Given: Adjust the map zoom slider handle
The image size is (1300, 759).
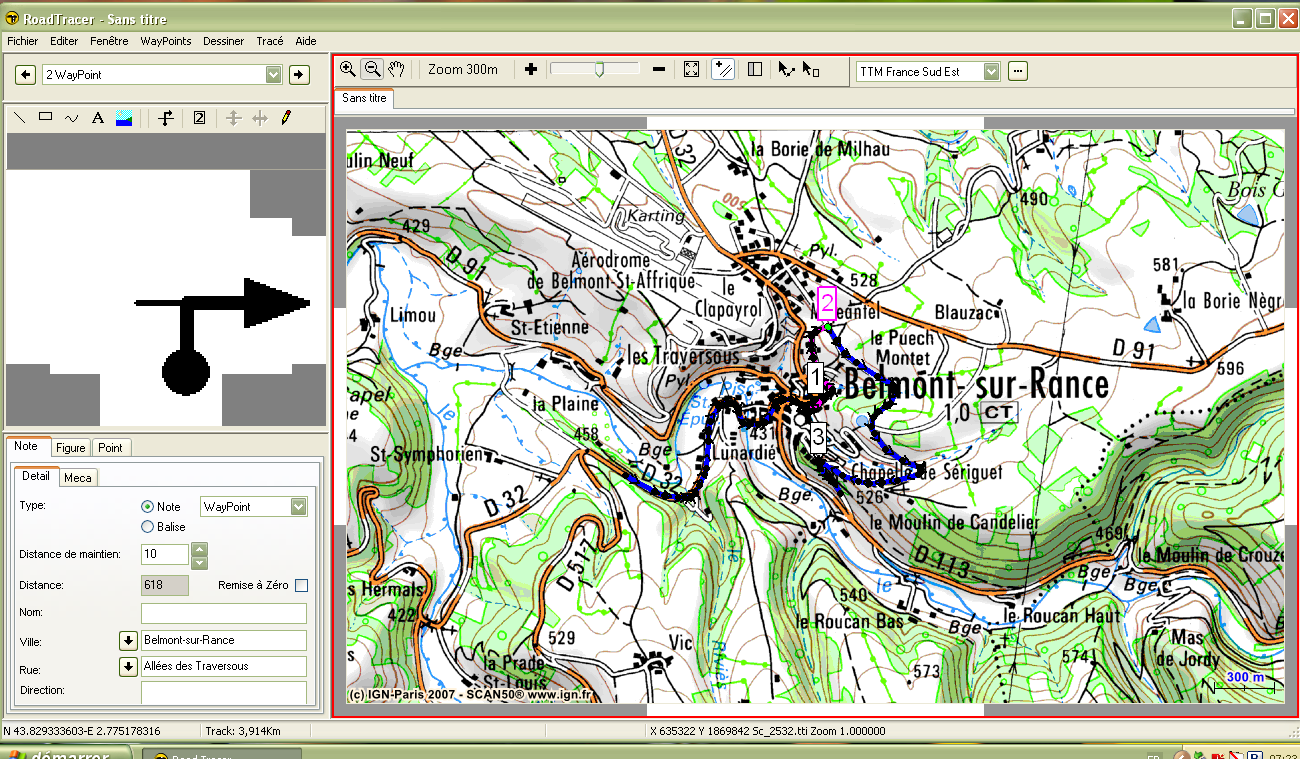Looking at the screenshot, I should [598, 69].
